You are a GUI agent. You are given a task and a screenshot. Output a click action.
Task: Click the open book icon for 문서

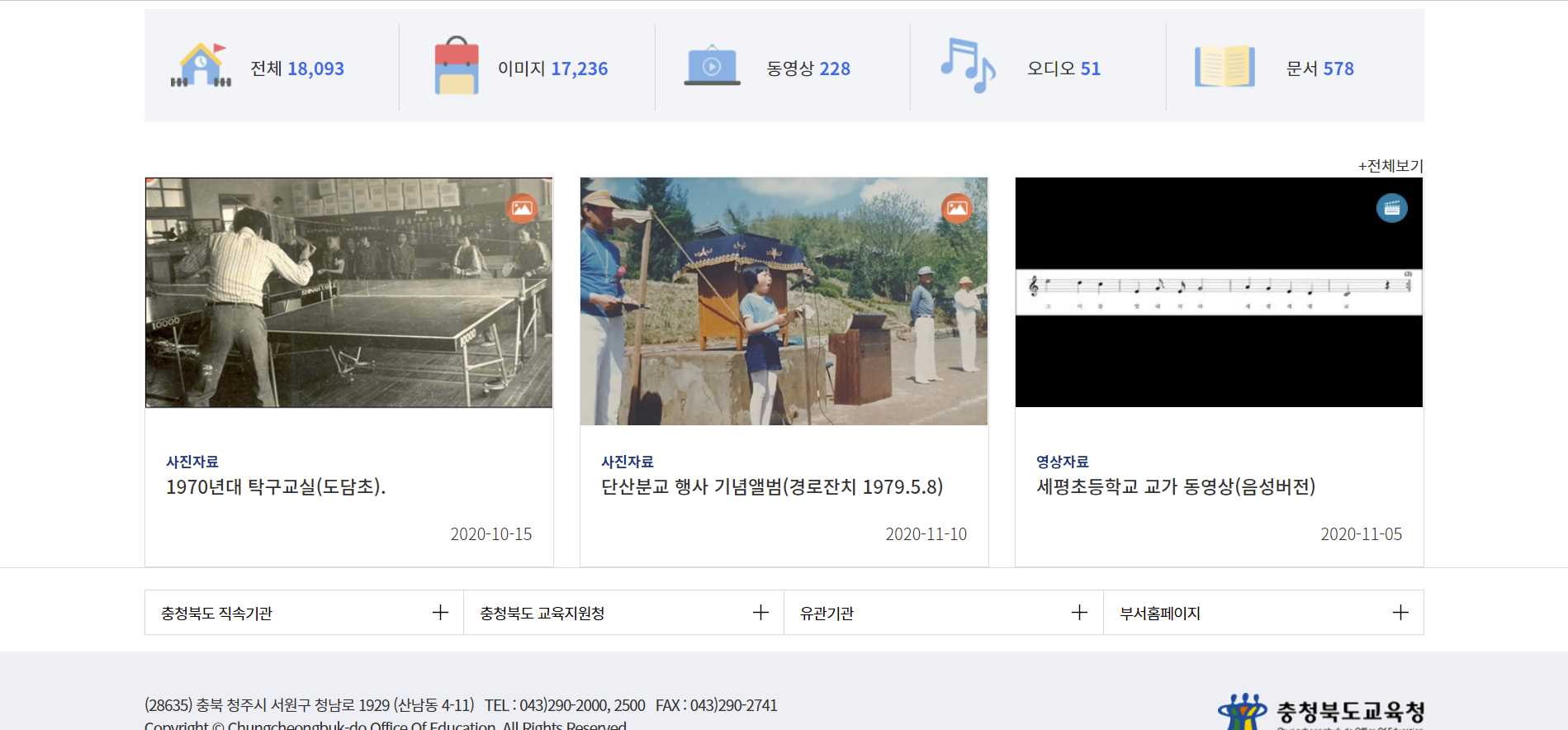(1224, 67)
